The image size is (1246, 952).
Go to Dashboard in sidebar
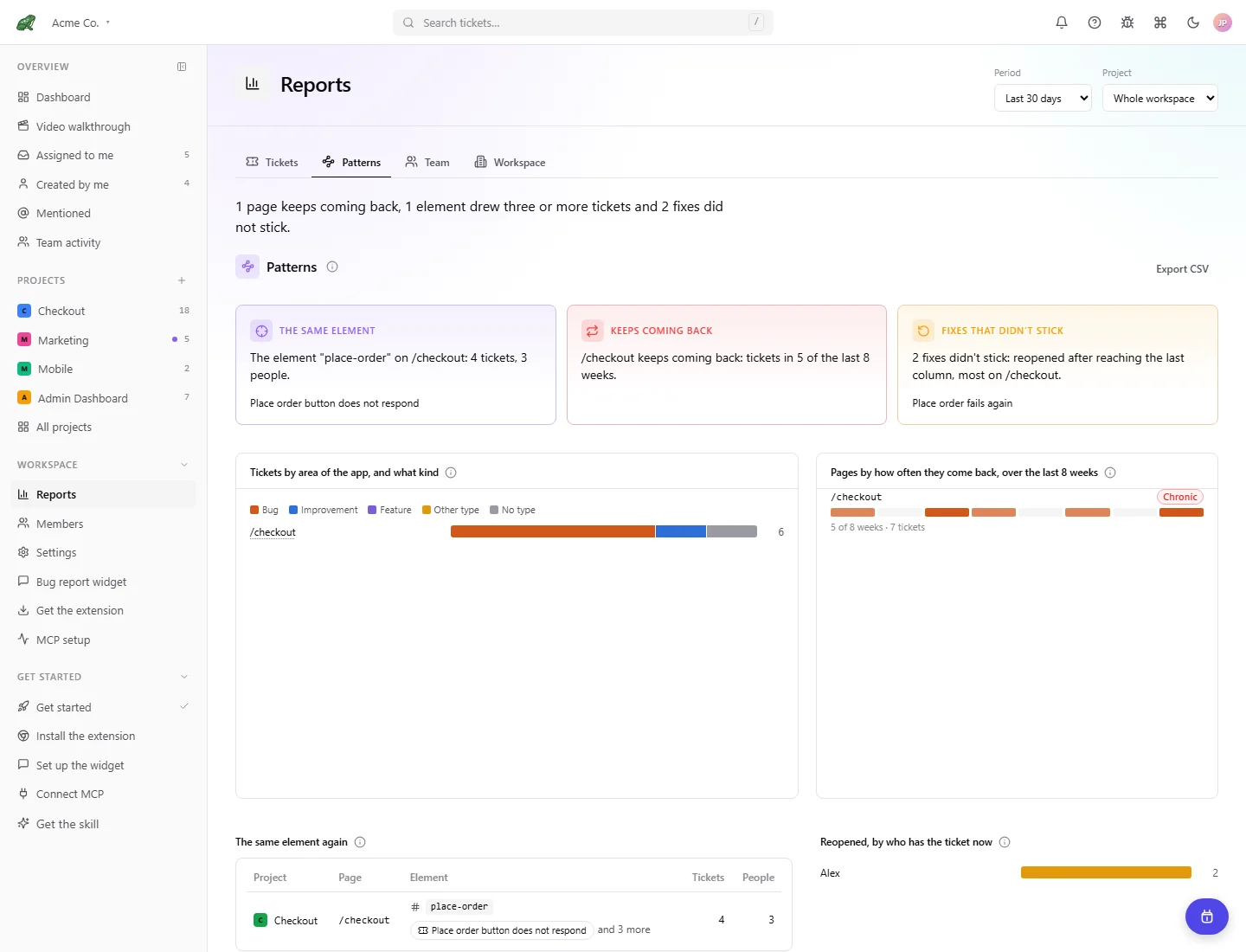[103, 97]
